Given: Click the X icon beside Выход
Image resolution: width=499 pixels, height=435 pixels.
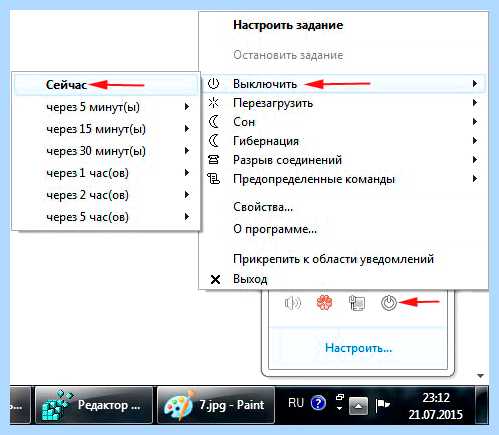Looking at the screenshot, I should pos(215,279).
